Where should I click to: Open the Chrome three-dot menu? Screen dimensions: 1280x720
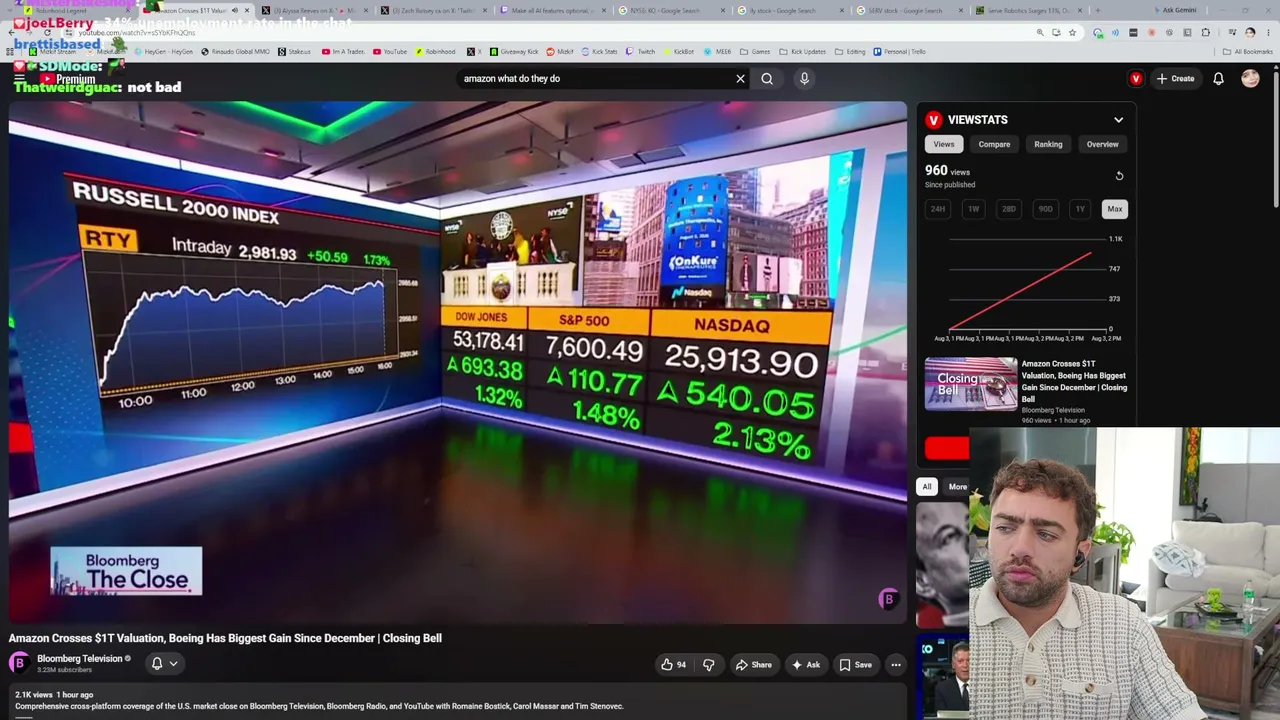click(x=1268, y=33)
